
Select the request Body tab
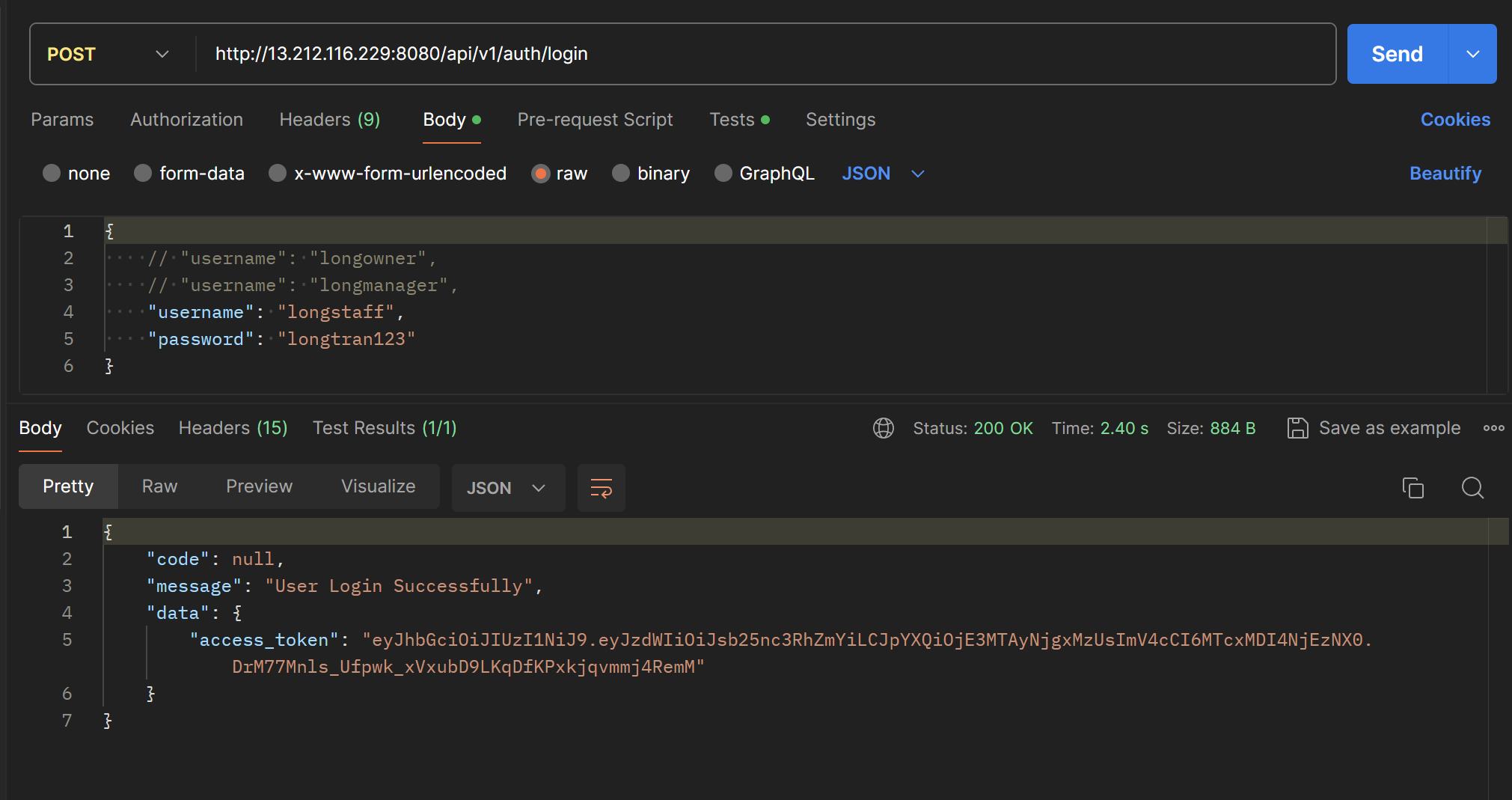coord(451,120)
